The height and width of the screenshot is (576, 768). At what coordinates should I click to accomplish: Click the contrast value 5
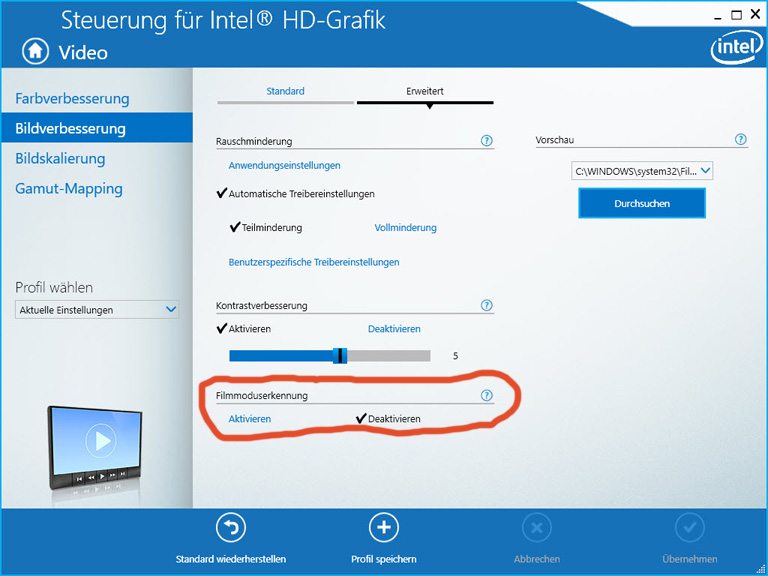click(456, 356)
